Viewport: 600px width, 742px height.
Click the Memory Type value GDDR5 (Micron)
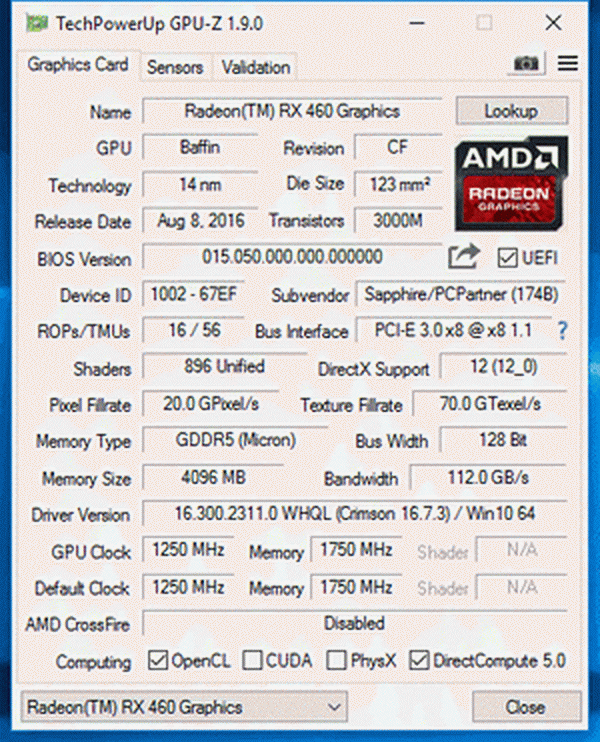pos(235,441)
